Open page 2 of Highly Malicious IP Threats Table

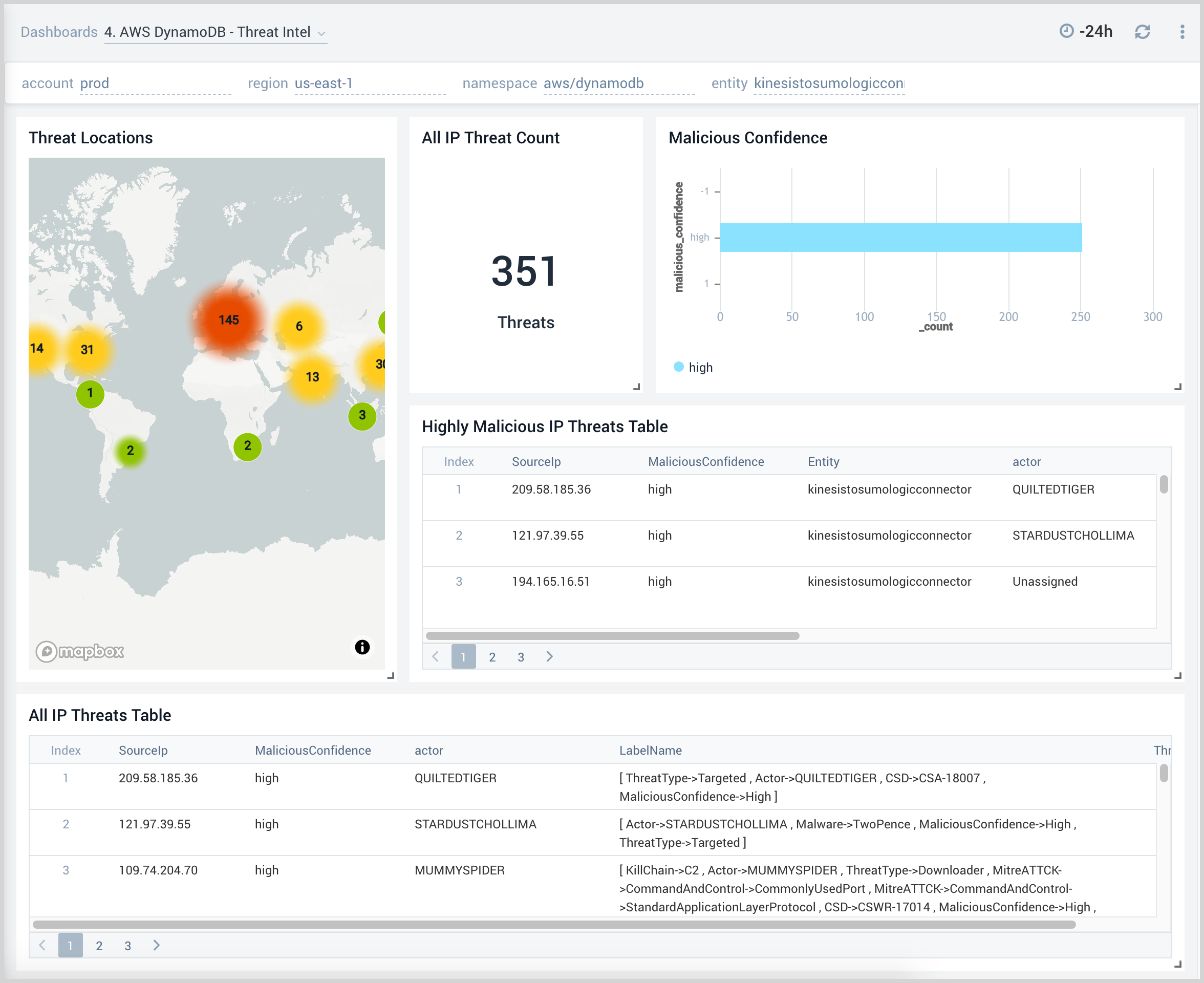click(x=492, y=656)
